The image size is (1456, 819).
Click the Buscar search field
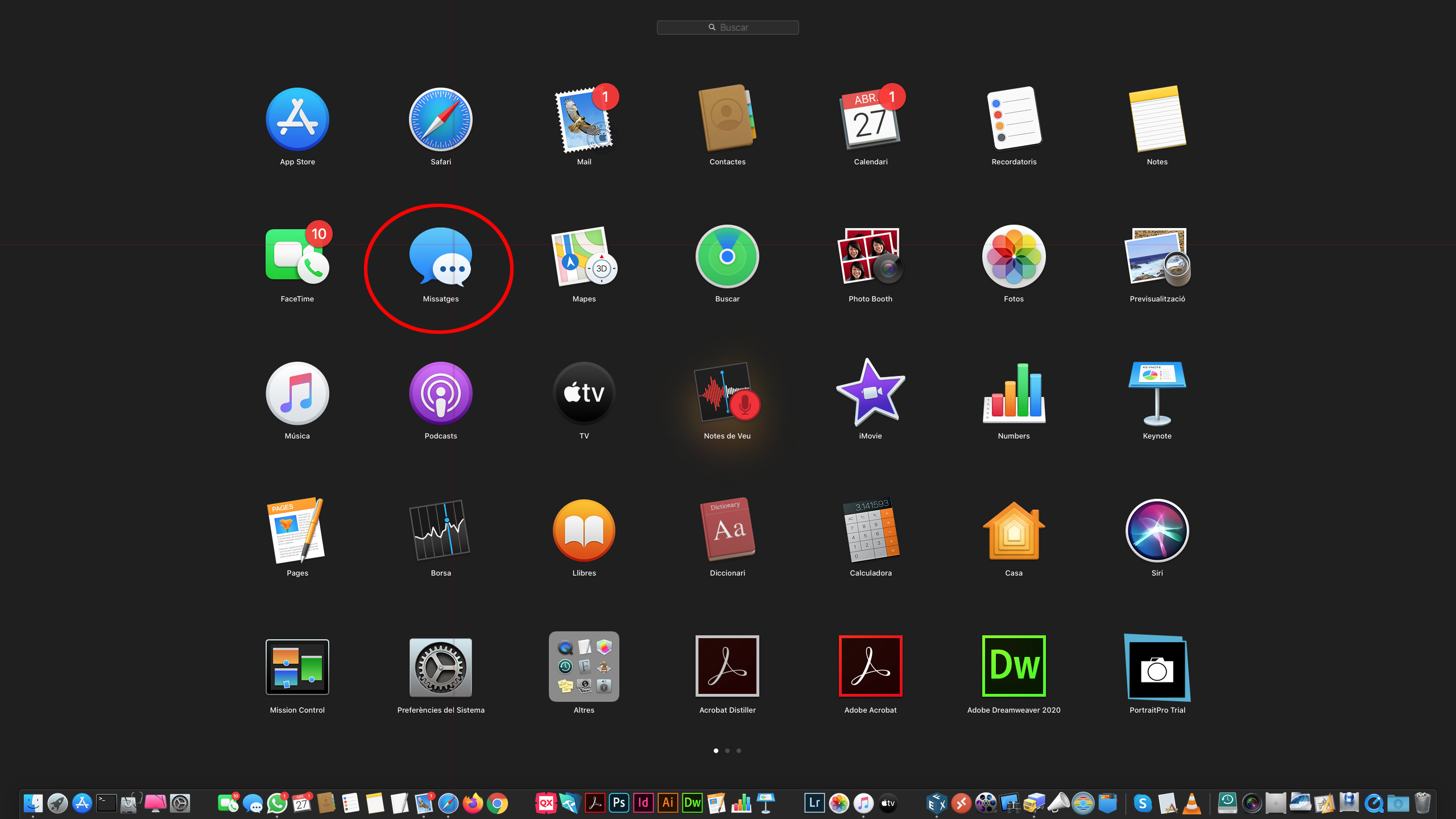pos(727,27)
